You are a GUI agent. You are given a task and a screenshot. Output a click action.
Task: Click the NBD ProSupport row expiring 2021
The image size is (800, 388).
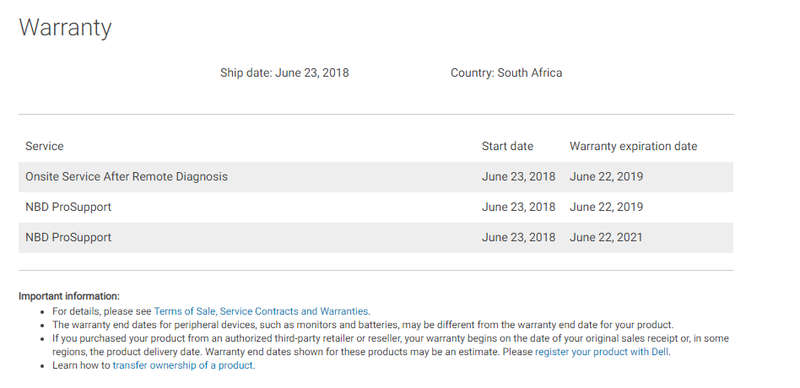point(376,237)
